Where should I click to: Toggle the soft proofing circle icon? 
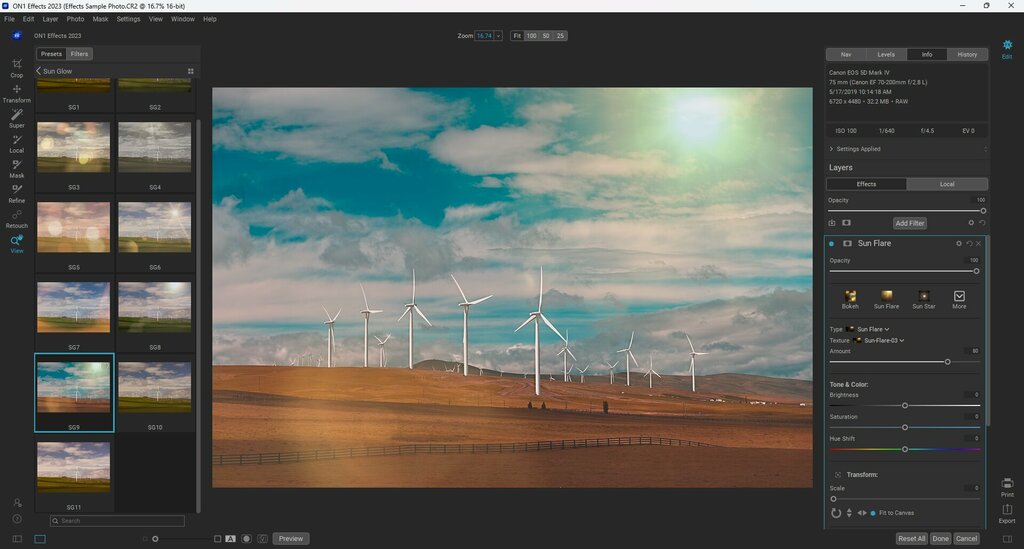pyautogui.click(x=246, y=539)
